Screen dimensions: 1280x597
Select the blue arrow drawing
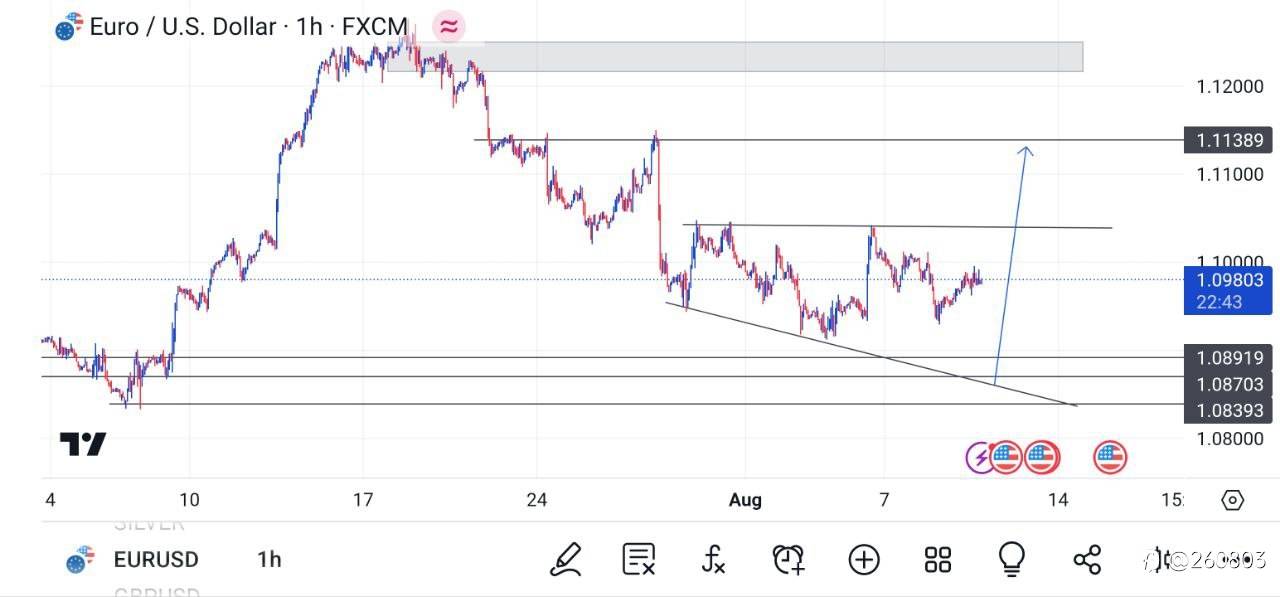point(1012,260)
